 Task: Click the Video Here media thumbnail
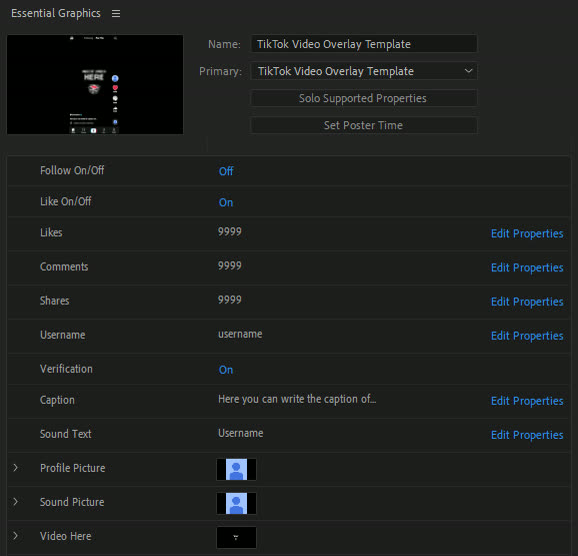[236, 537]
